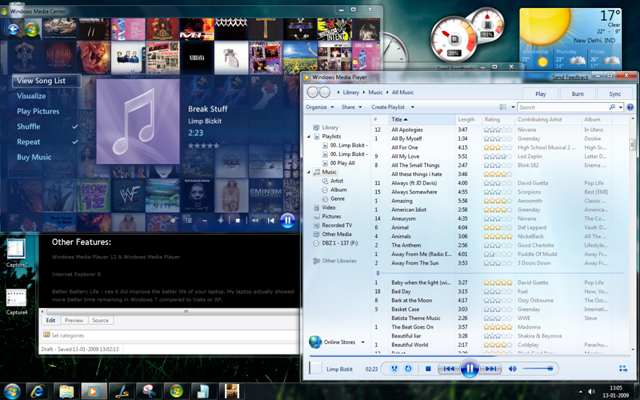Click Library in the breadcrumb path

tap(351, 92)
